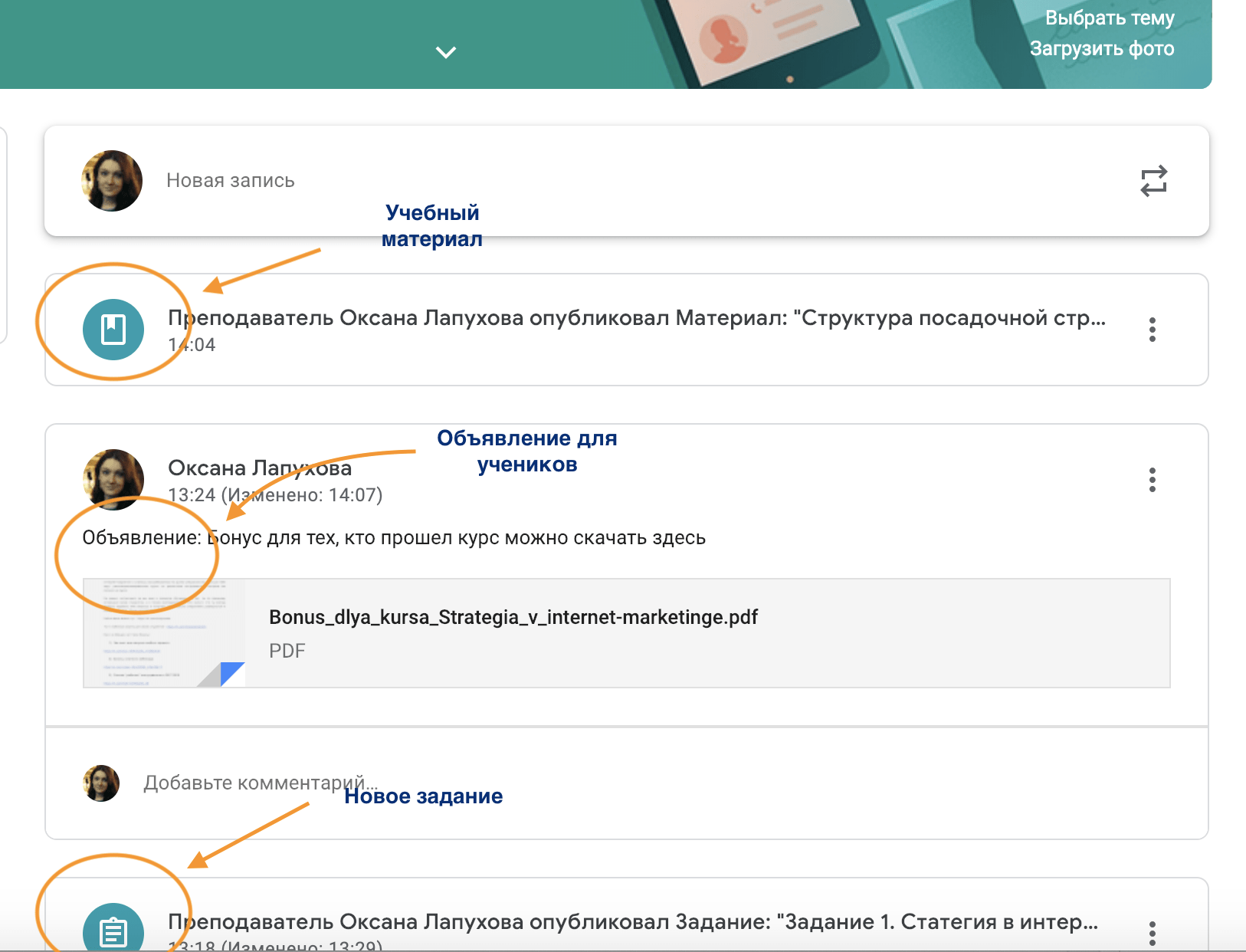The image size is (1246, 952).
Task: Open the three-dot menu on the announcement post
Action: click(x=1152, y=480)
